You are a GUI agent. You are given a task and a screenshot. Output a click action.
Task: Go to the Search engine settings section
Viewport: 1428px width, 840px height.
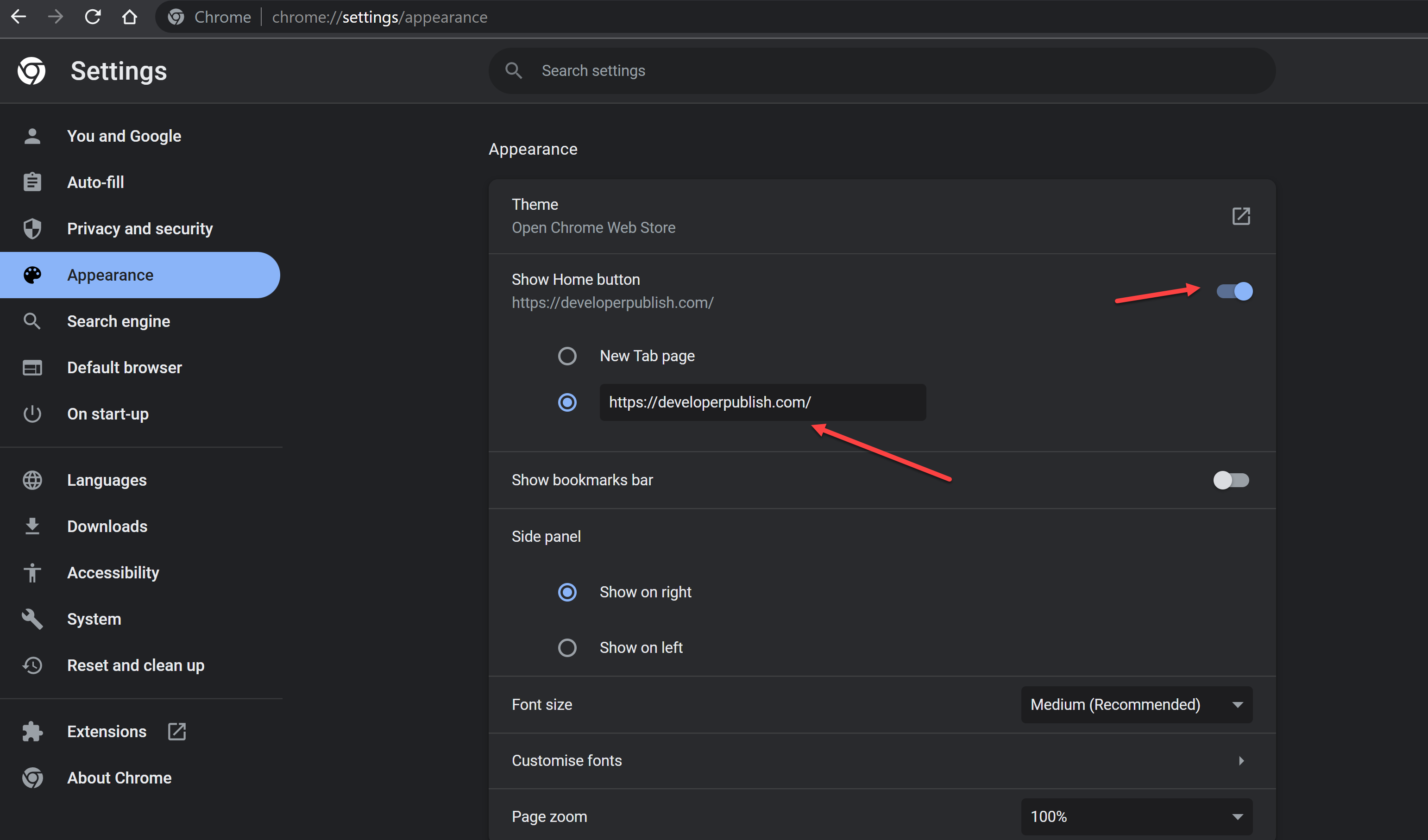point(119,321)
